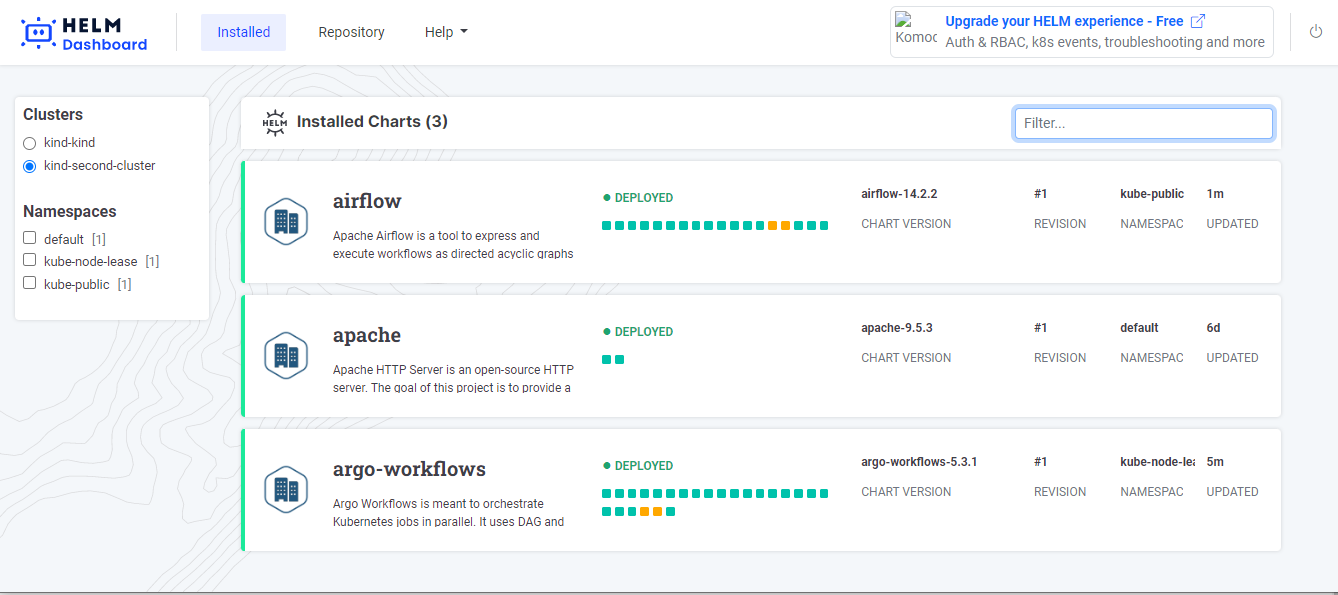Expand the Help dropdown menu
The height and width of the screenshot is (595, 1338).
[446, 32]
